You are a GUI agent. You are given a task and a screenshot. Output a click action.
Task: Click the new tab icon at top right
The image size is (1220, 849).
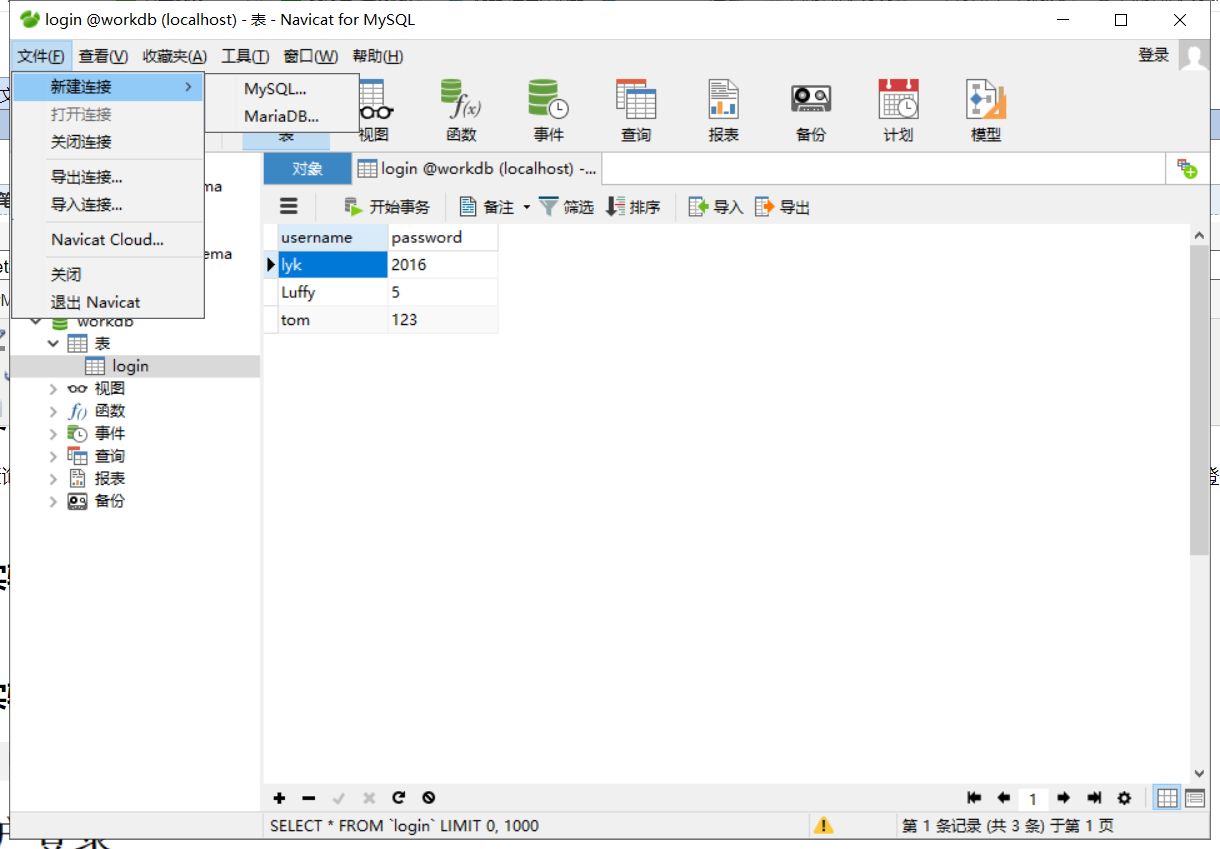(1187, 169)
